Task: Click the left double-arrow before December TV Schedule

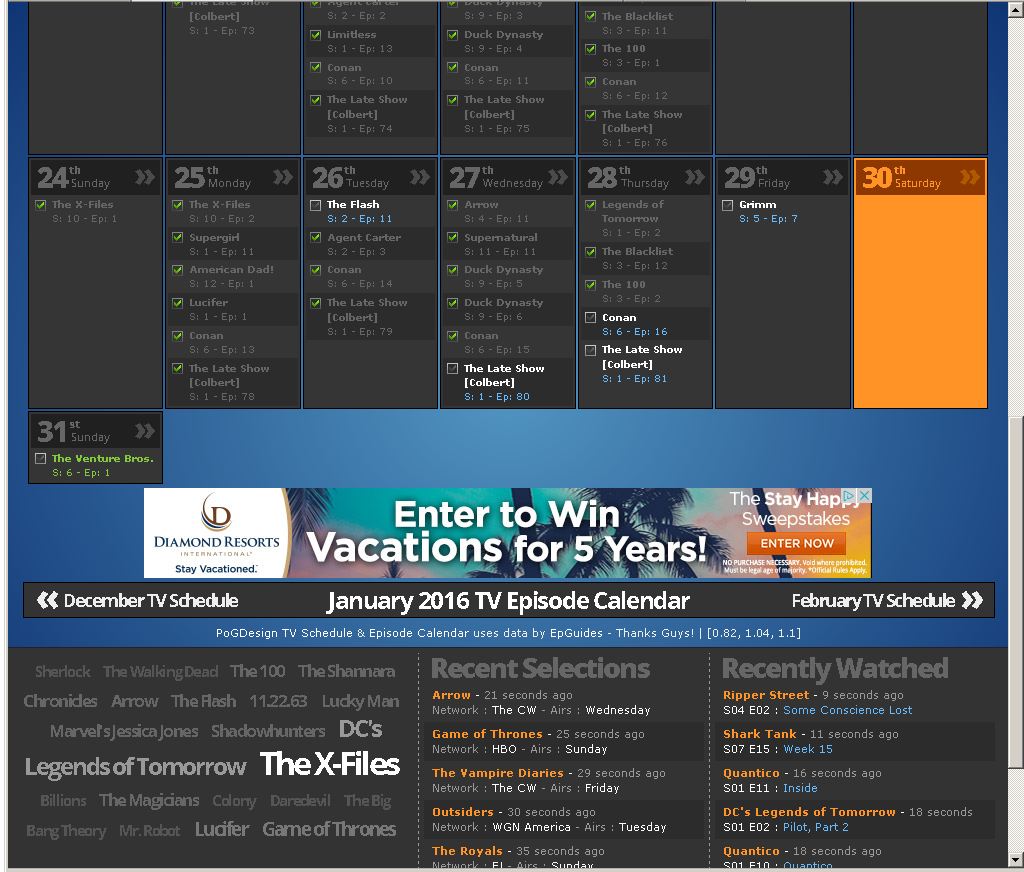Action: point(48,600)
